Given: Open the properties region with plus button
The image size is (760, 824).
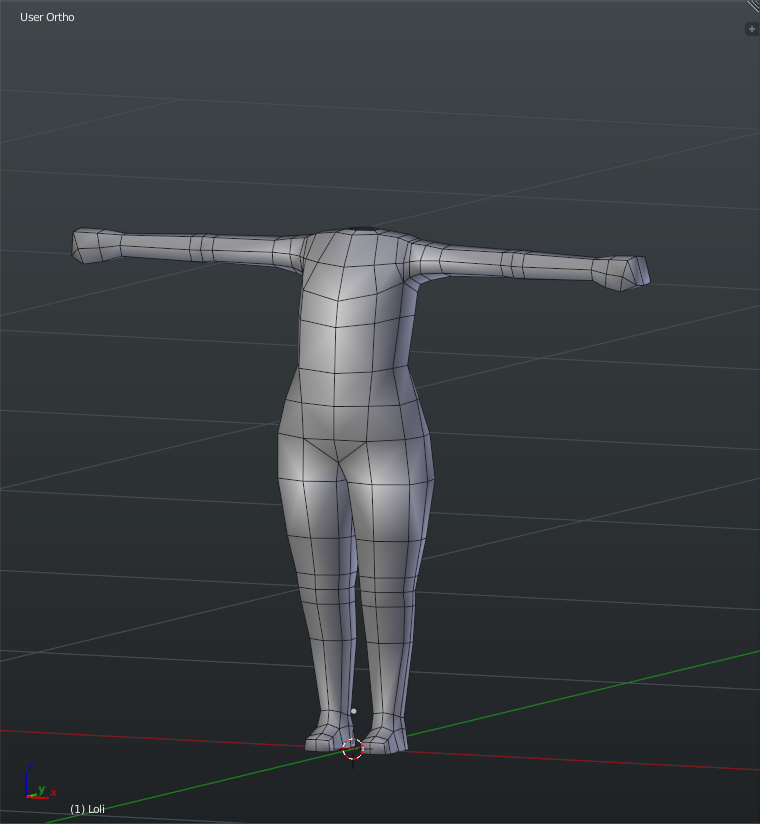Looking at the screenshot, I should coord(752,29).
